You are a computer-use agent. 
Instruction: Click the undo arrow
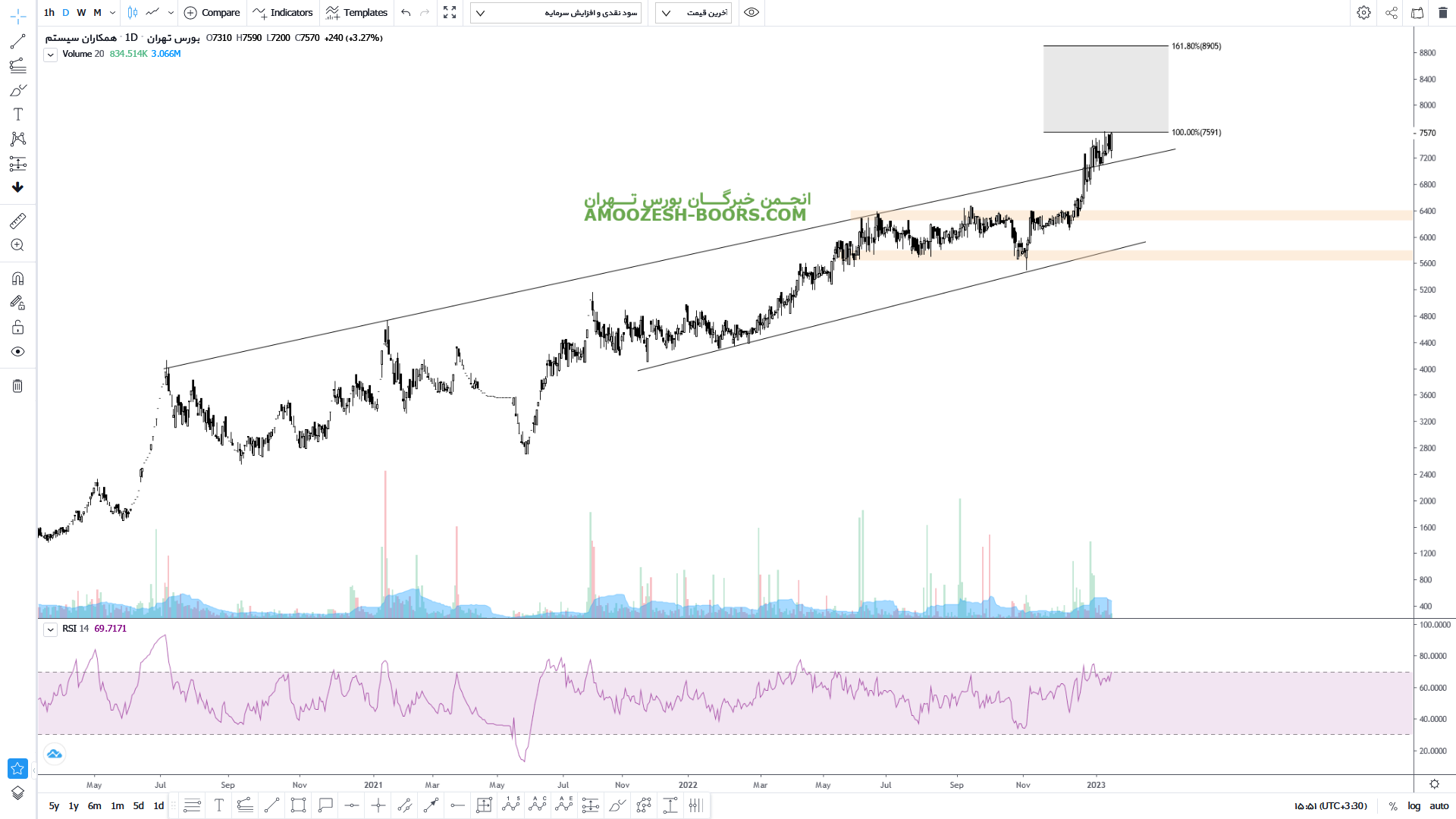[x=406, y=13]
